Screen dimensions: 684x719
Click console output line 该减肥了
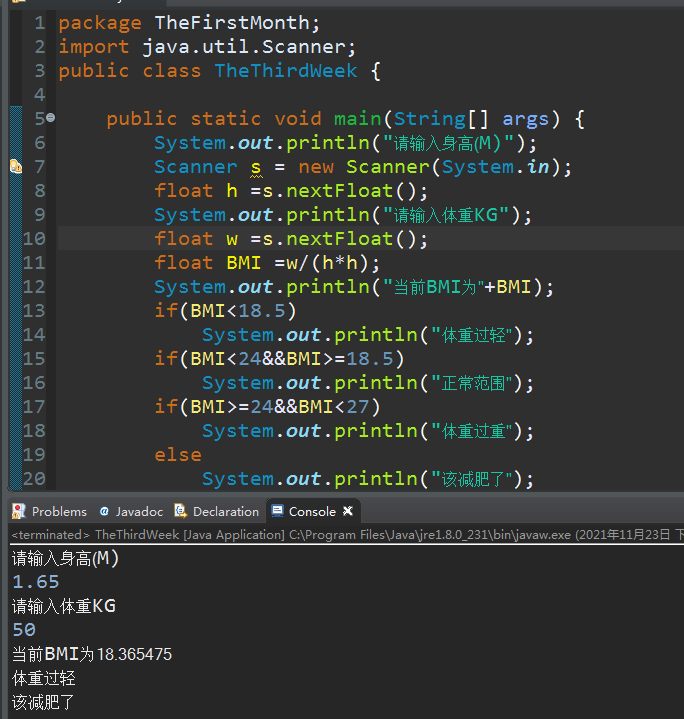(x=43, y=702)
